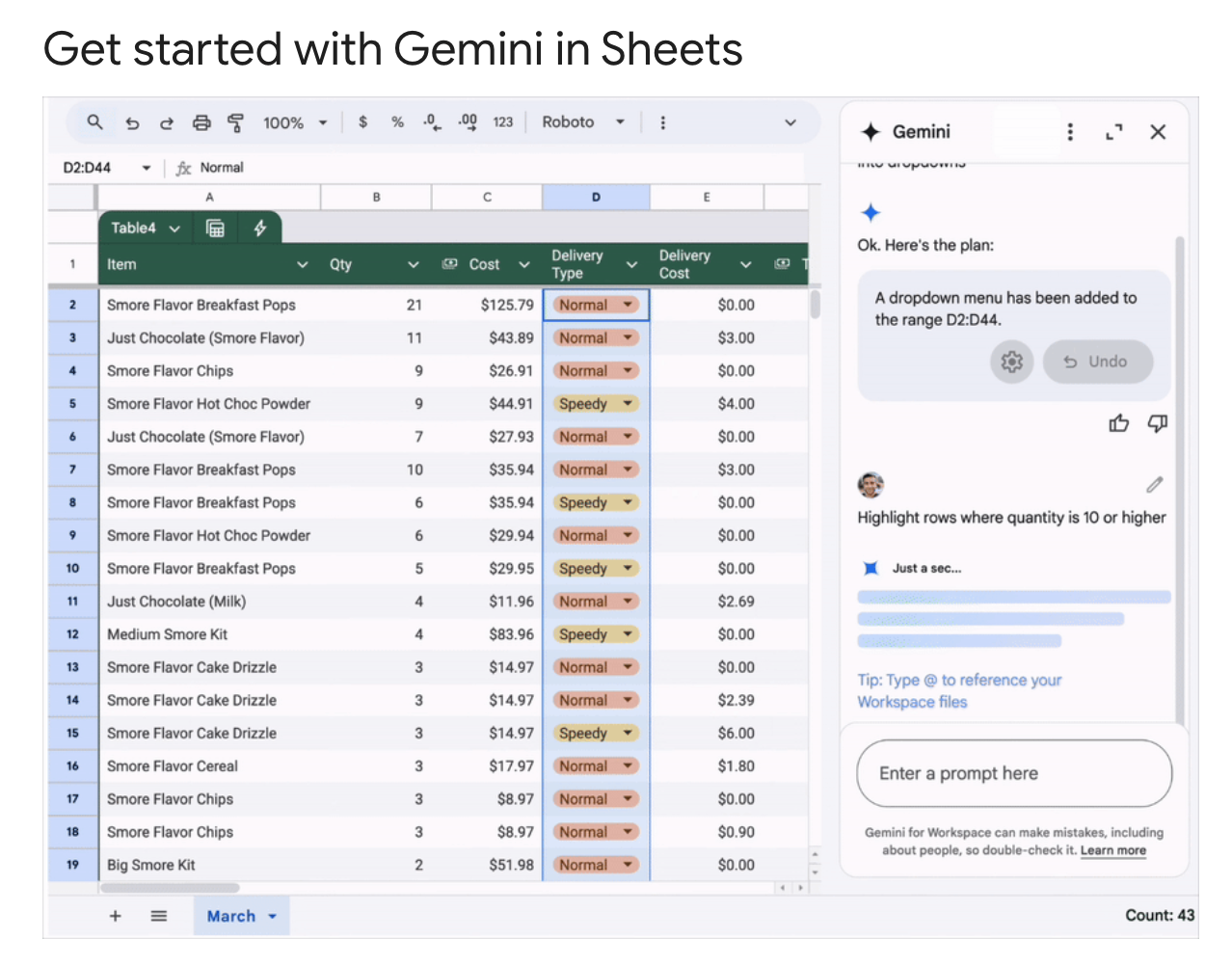Click the Enter a prompt here field
This screenshot has height=966, width=1232.
1013,773
